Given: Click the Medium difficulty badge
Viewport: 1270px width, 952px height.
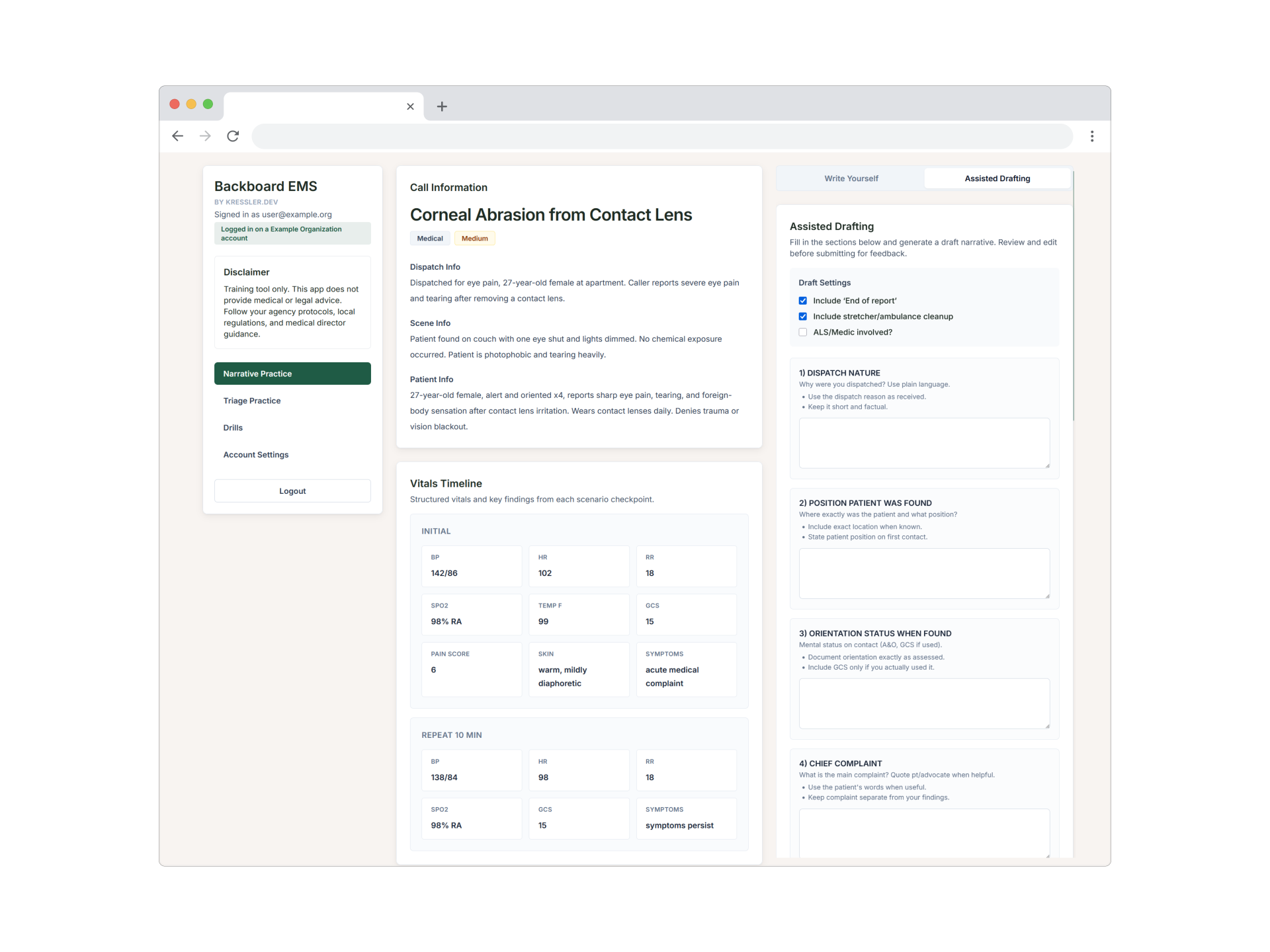Looking at the screenshot, I should tap(474, 239).
